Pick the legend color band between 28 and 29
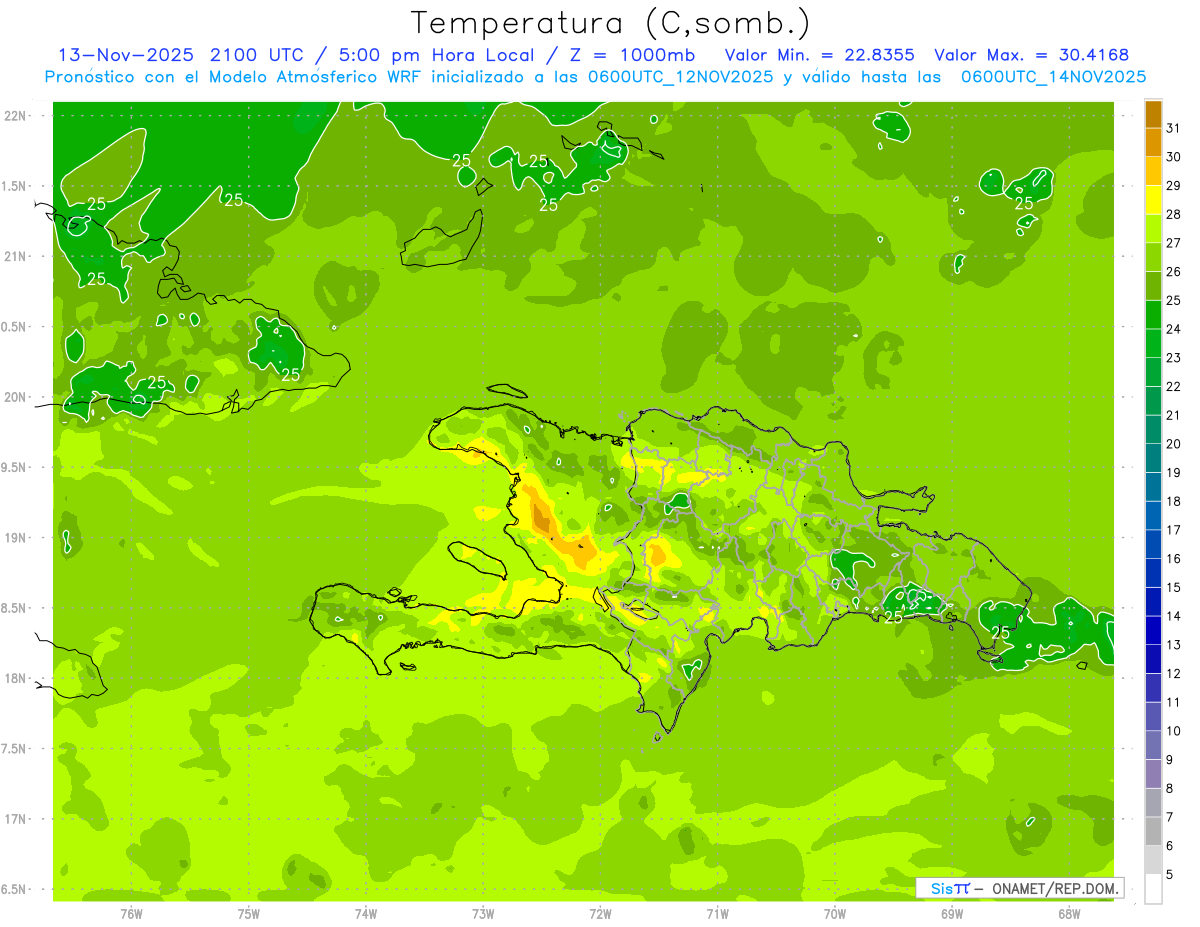This screenshot has width=1200, height=927. [x=1153, y=200]
